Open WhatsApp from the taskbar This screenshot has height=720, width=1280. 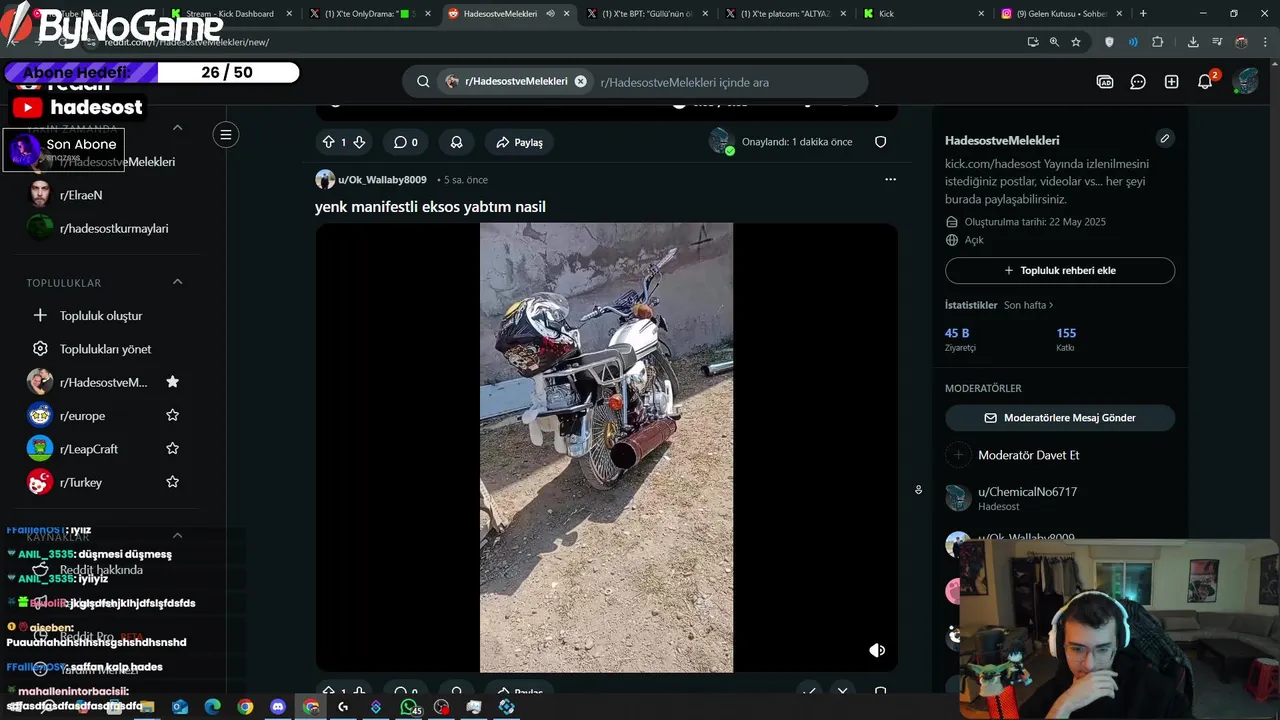click(409, 707)
